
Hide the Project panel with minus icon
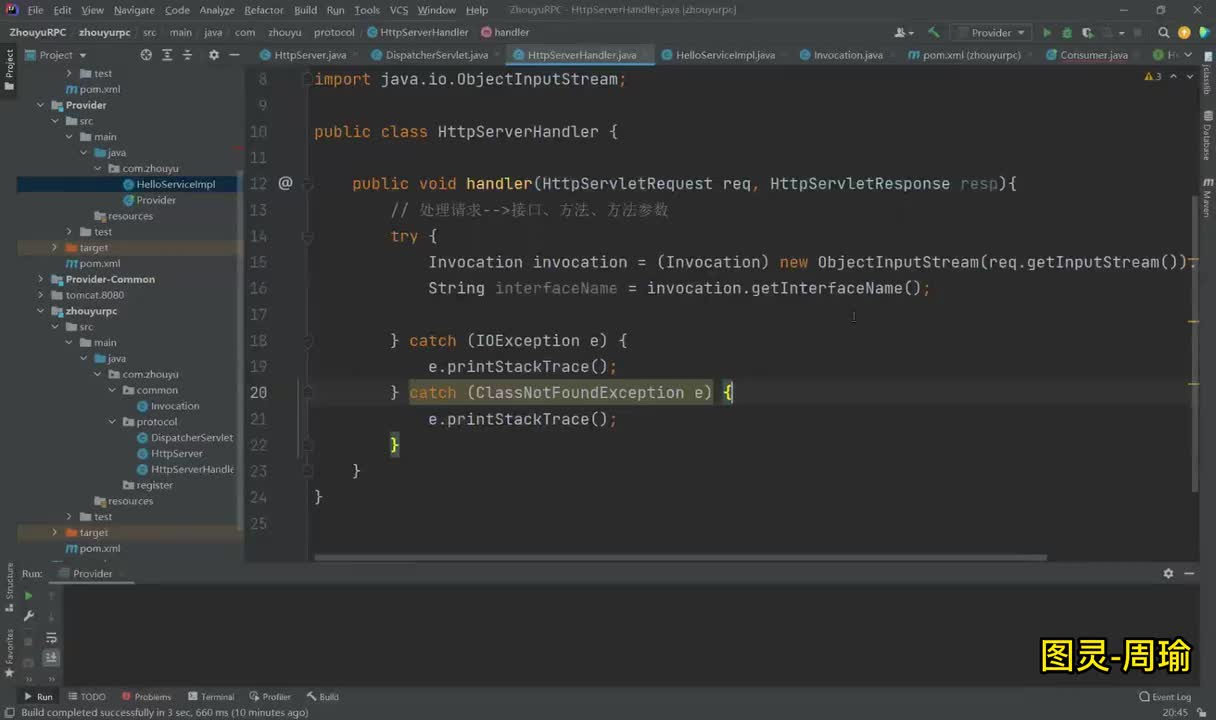point(234,55)
